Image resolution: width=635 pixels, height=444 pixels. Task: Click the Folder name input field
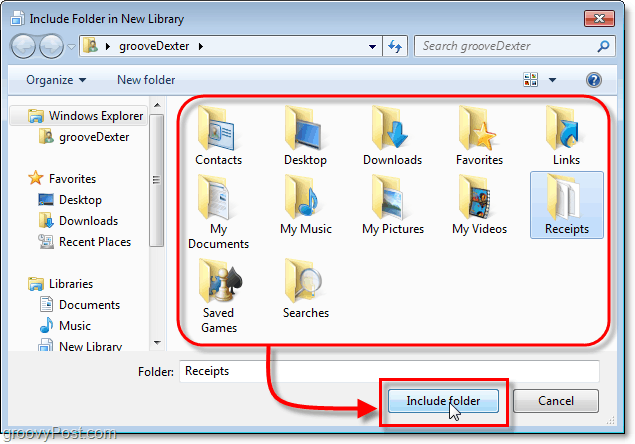coord(389,371)
